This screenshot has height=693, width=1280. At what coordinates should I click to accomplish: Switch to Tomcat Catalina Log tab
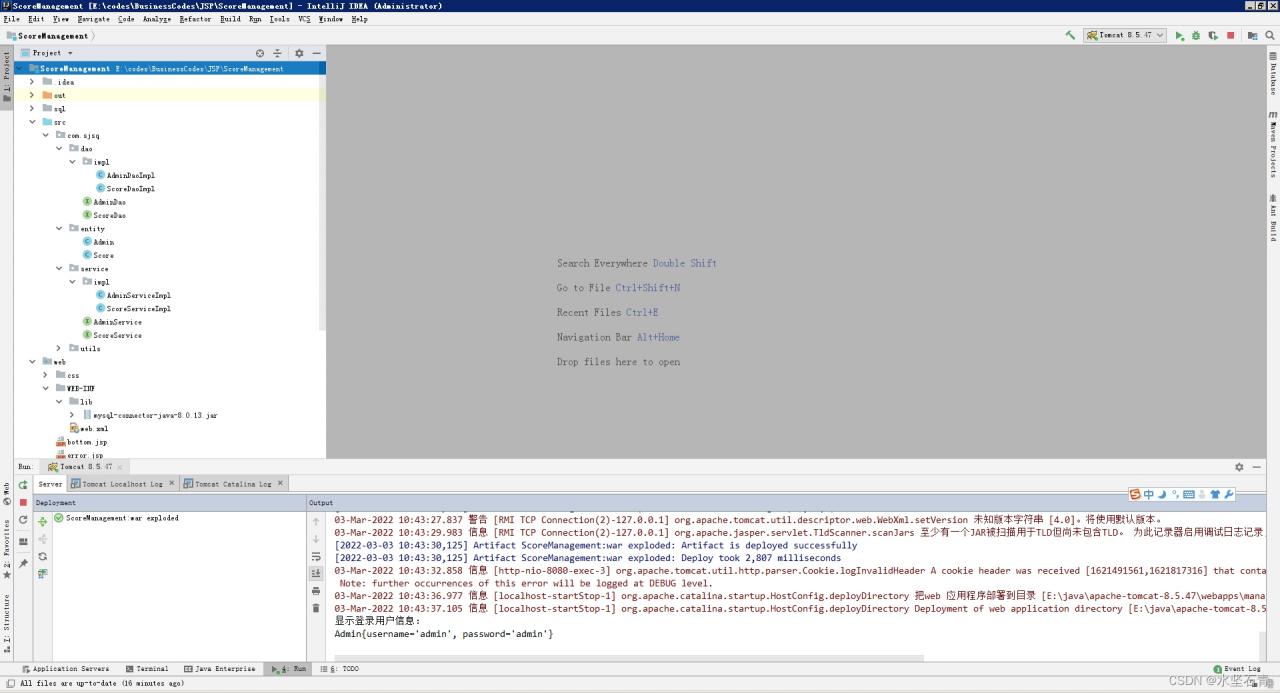pos(233,484)
